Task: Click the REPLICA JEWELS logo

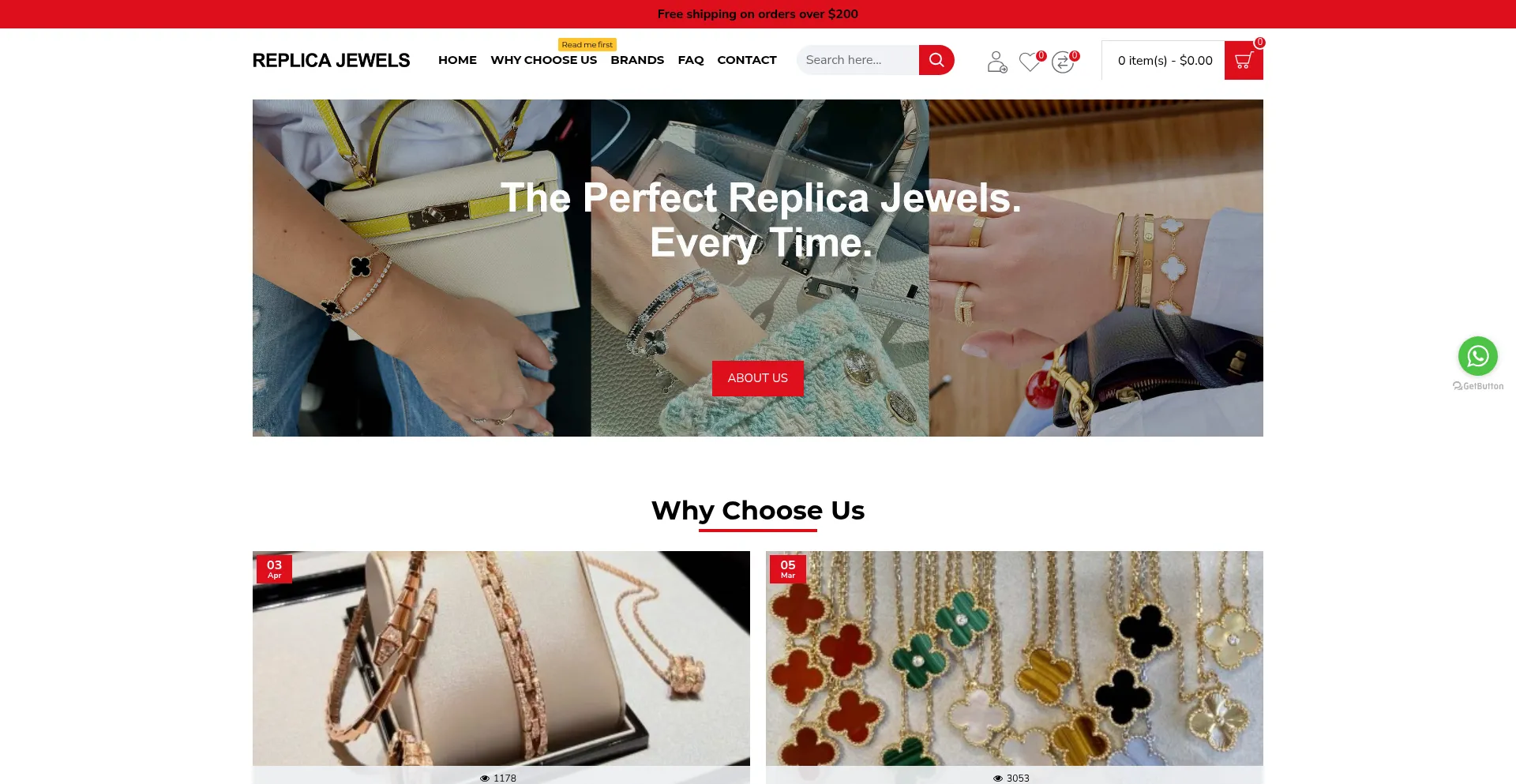Action: pos(331,61)
